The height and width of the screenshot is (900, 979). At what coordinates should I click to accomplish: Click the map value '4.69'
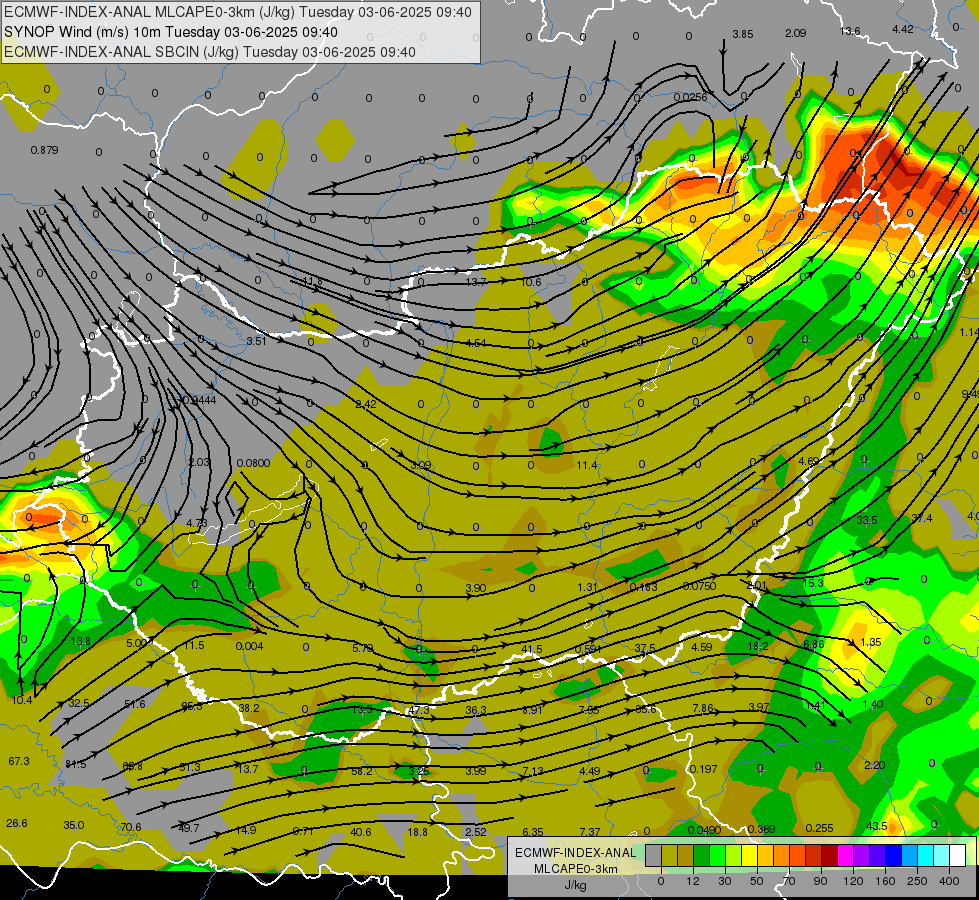[x=809, y=461]
